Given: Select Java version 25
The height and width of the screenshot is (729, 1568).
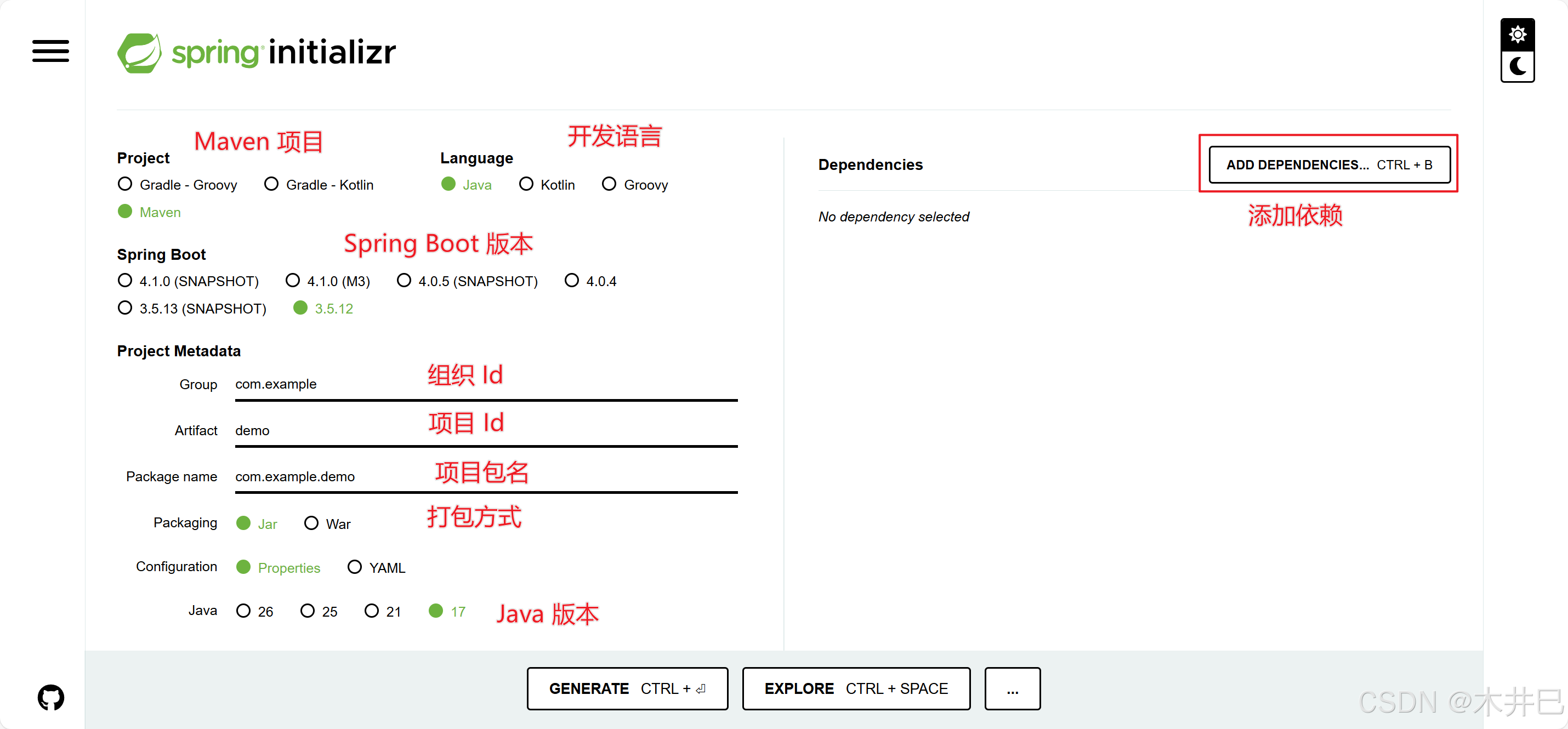Looking at the screenshot, I should click(308, 611).
